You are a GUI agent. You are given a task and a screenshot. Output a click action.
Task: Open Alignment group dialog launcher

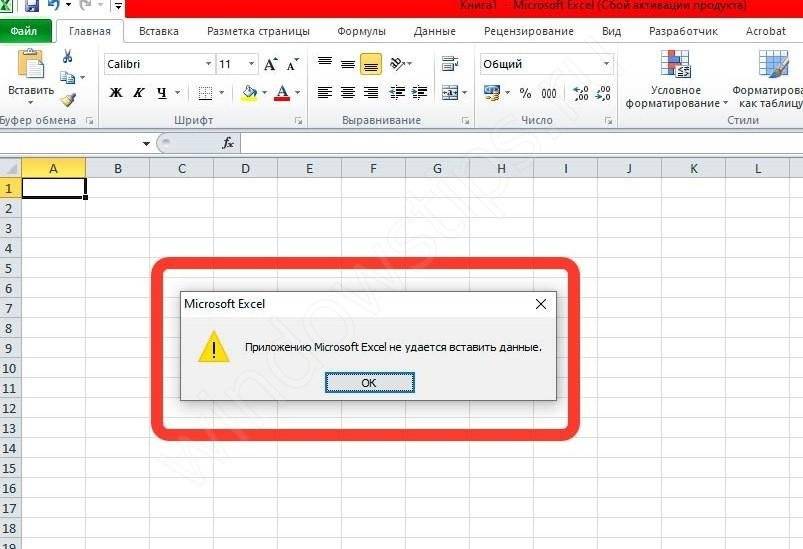(x=466, y=121)
